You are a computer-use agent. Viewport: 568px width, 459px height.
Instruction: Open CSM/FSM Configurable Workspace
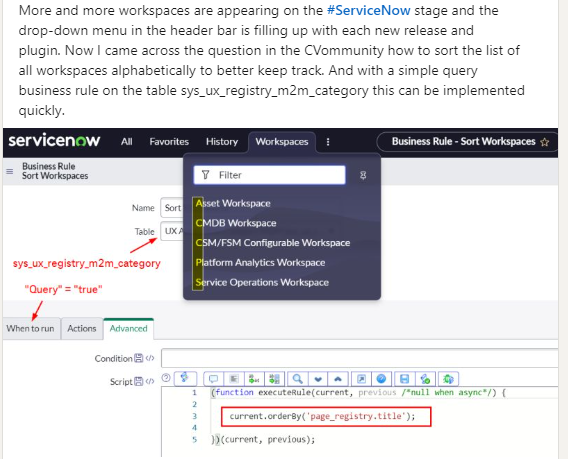tap(273, 243)
